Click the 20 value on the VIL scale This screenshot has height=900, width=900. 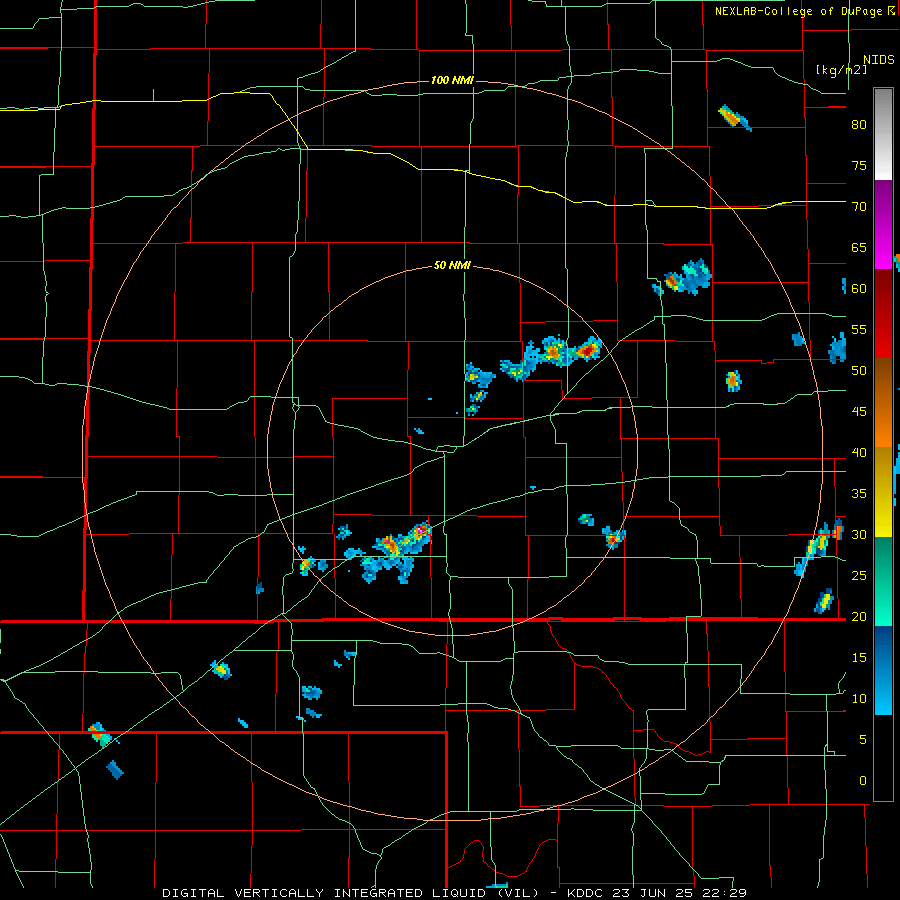point(859,617)
